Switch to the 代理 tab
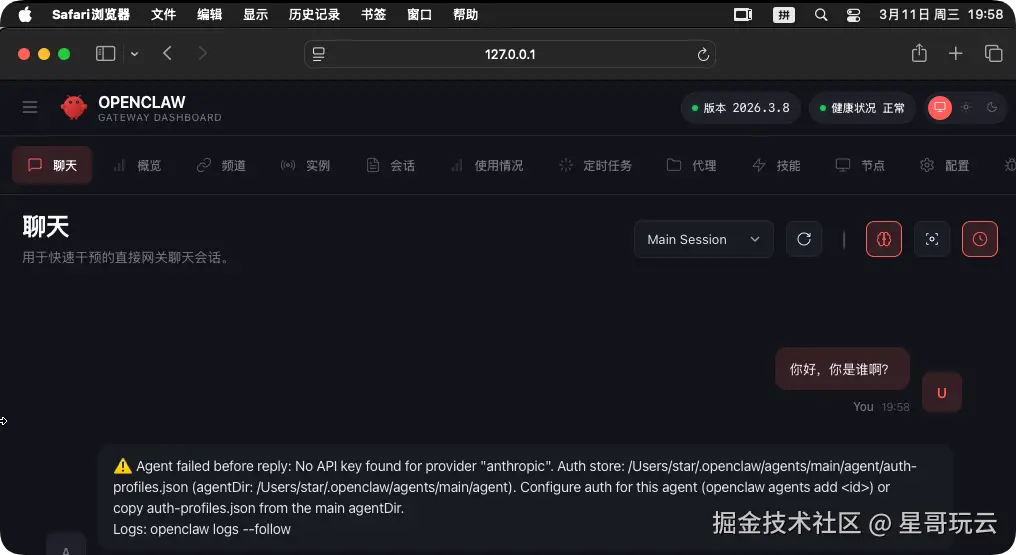Image resolution: width=1016 pixels, height=555 pixels. (x=691, y=165)
